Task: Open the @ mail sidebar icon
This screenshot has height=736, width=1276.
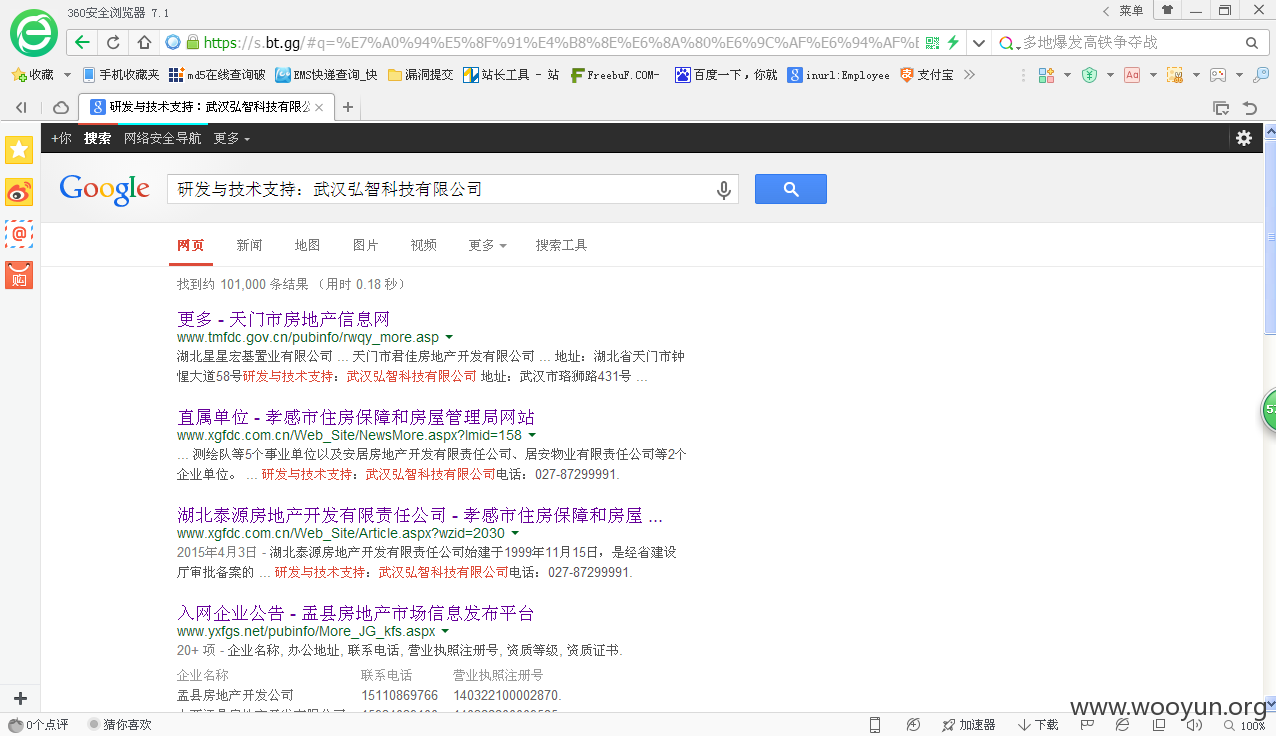Action: (x=19, y=234)
